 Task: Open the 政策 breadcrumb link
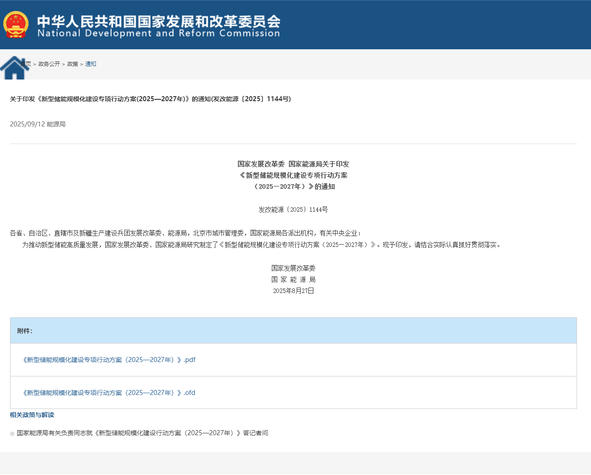tap(72, 64)
